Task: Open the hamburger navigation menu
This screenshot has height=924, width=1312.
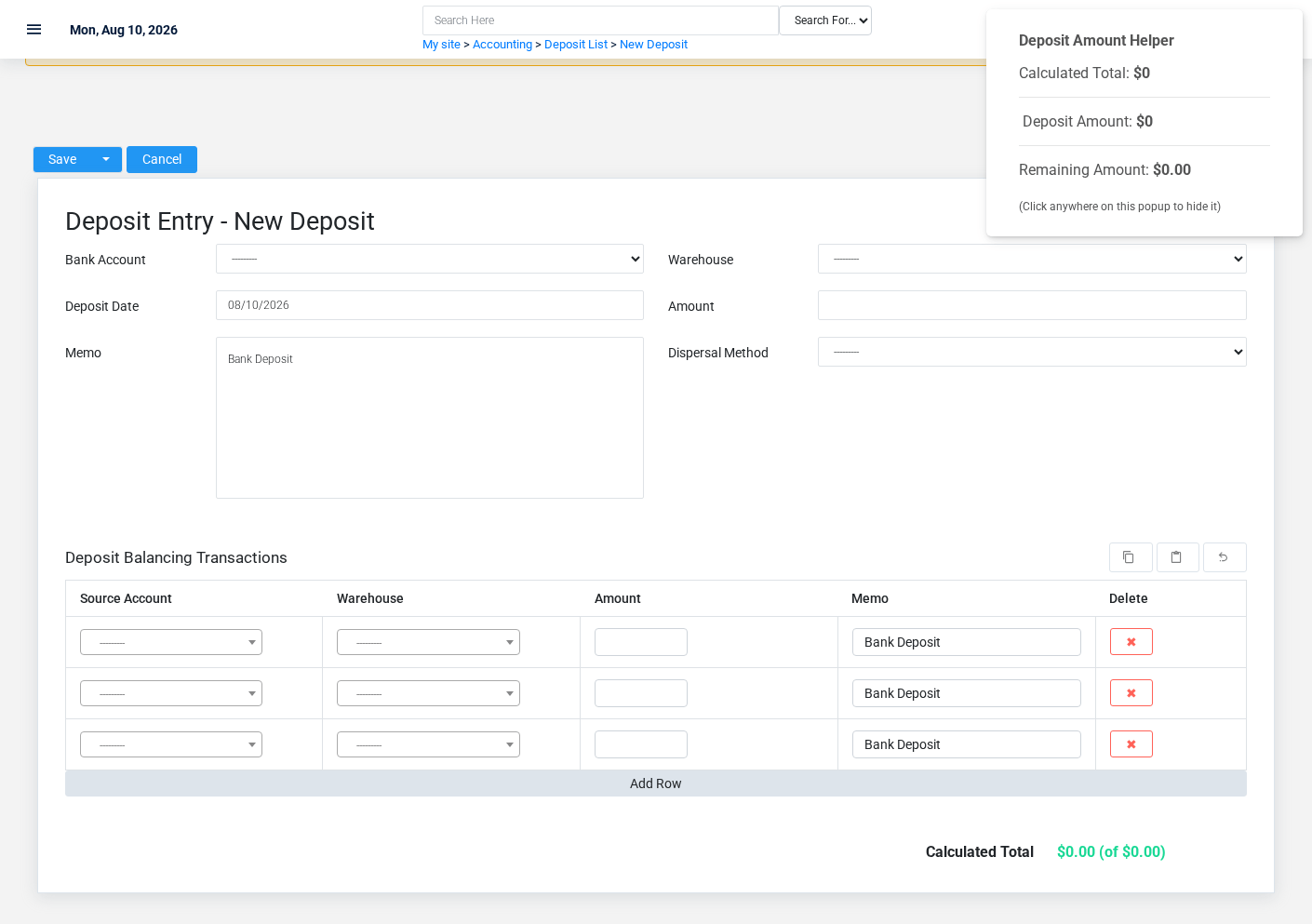Action: (x=34, y=30)
